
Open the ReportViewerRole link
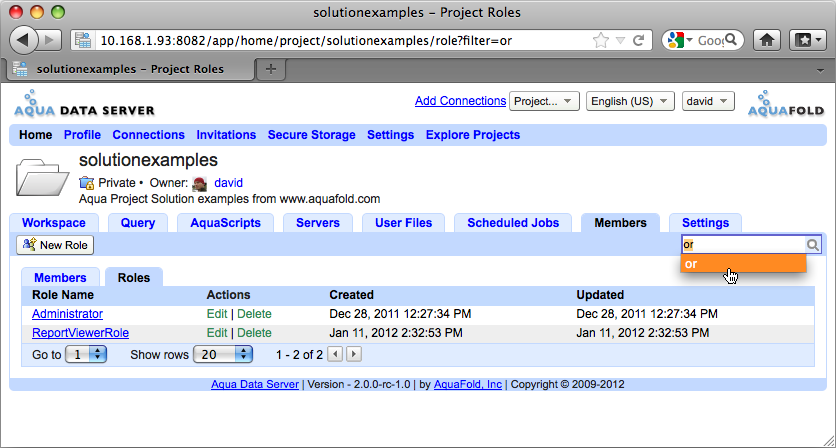click(80, 333)
